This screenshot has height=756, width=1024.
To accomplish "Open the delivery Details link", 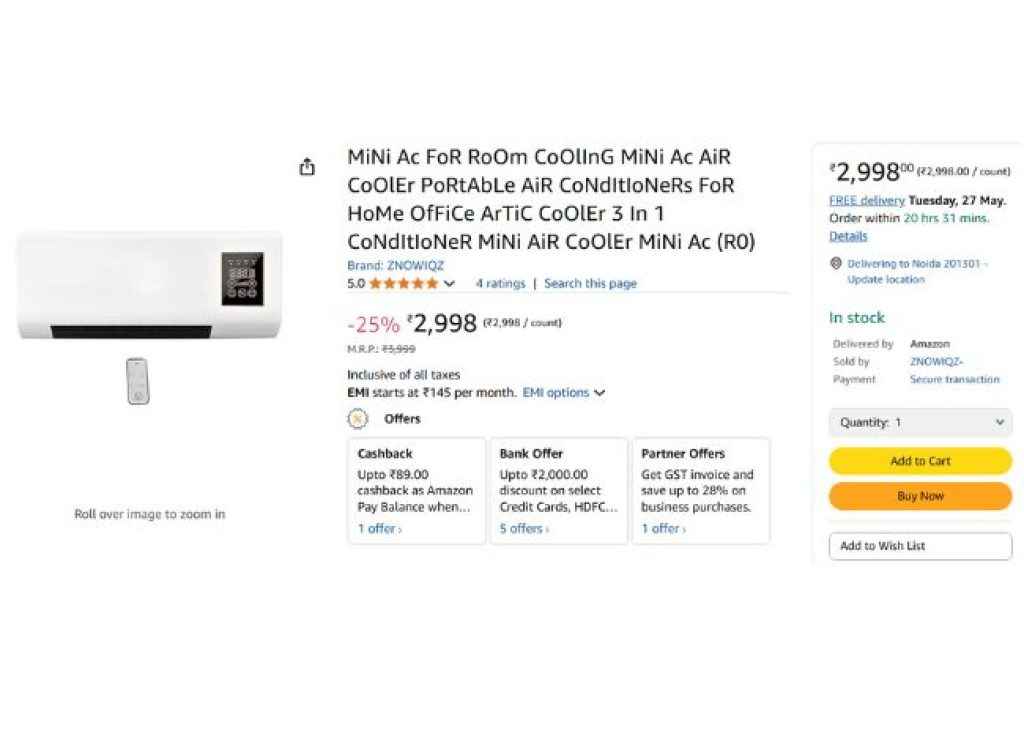I will click(848, 237).
